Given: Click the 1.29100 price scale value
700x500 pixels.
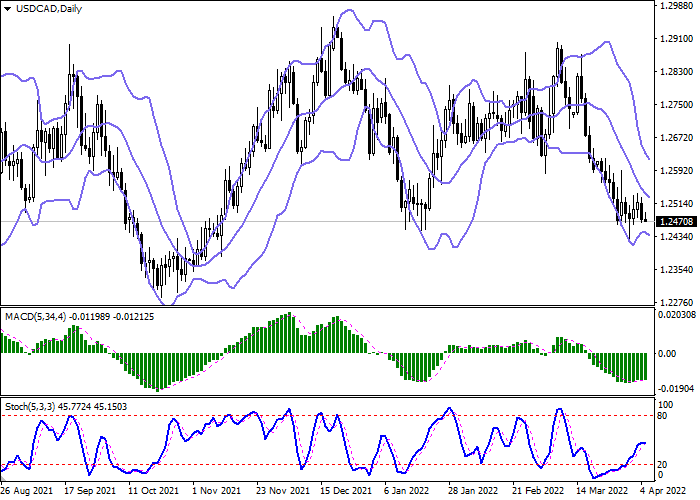Looking at the screenshot, I should click(677, 39).
